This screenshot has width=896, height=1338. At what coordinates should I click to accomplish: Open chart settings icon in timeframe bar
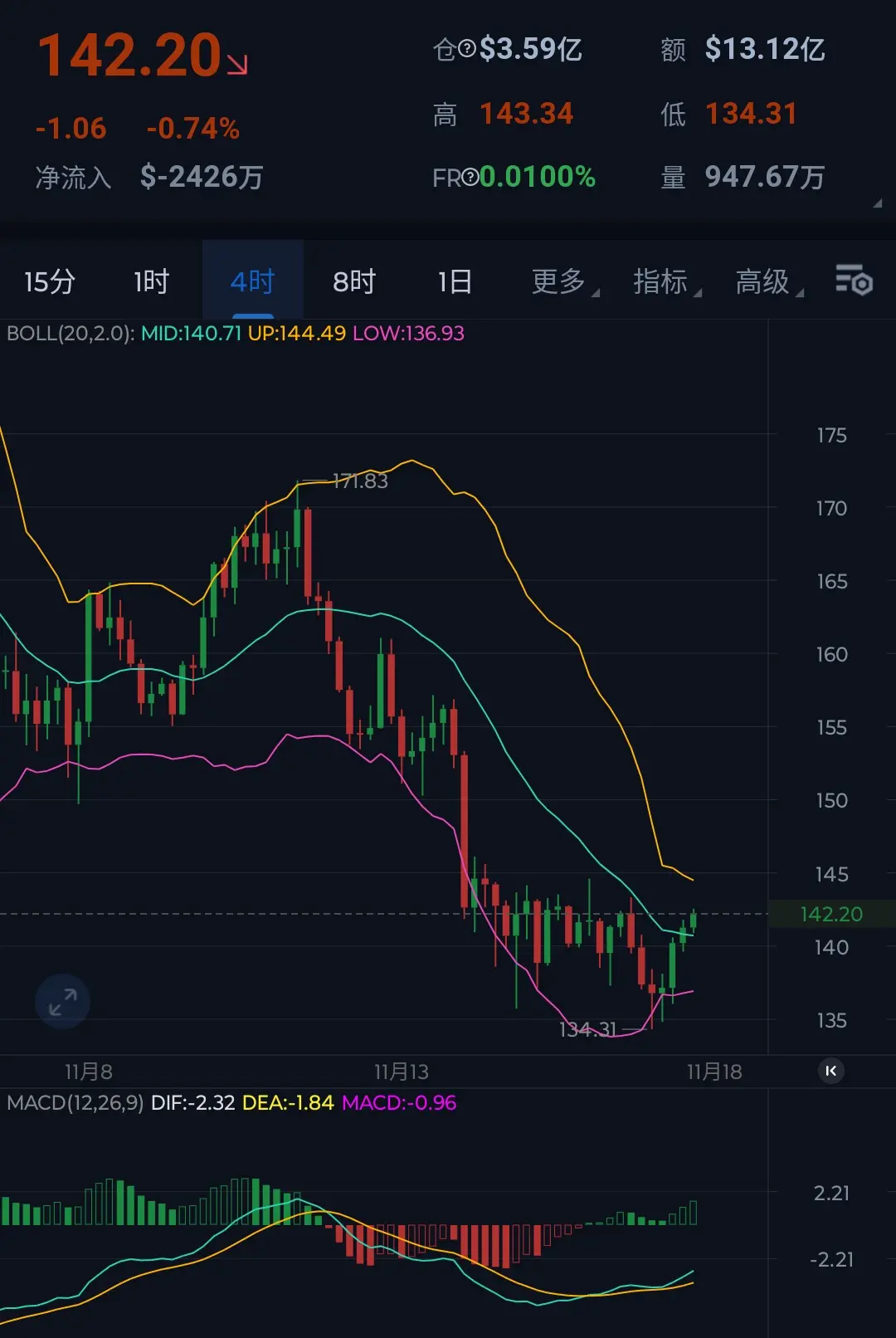click(x=854, y=281)
